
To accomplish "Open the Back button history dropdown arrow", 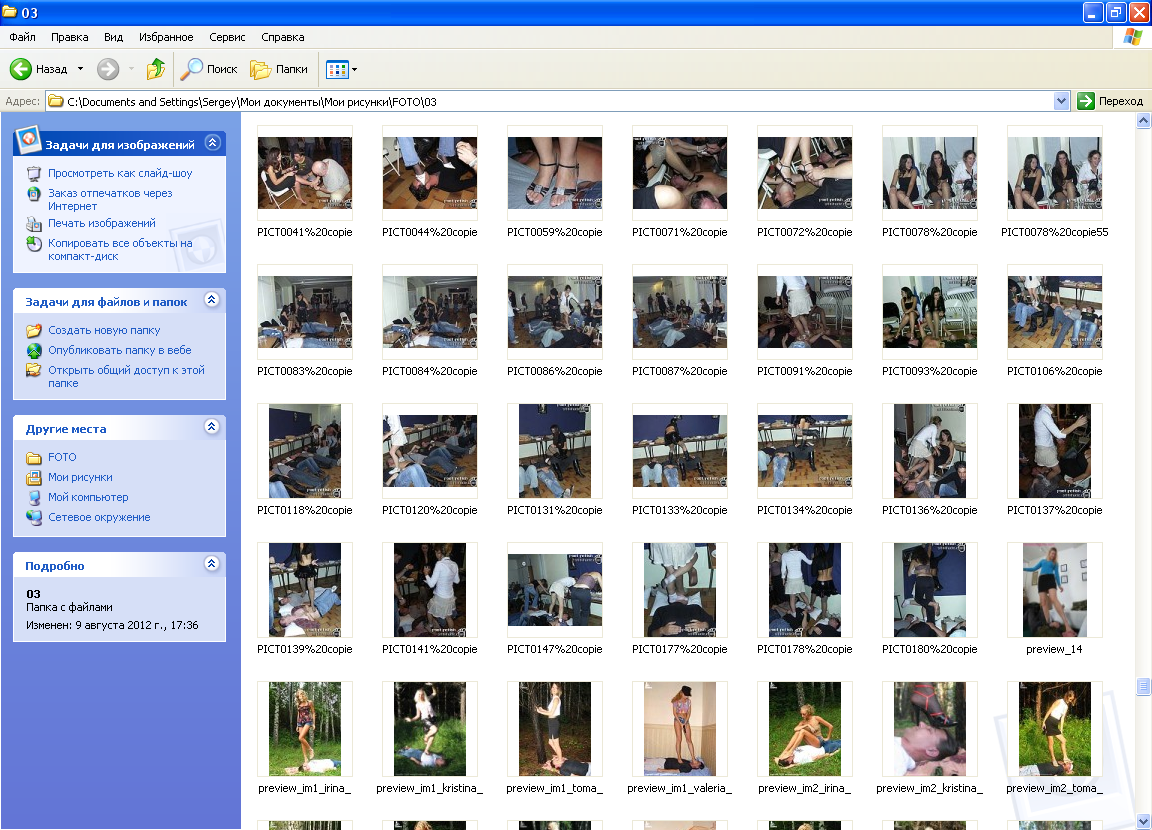I will (80, 69).
